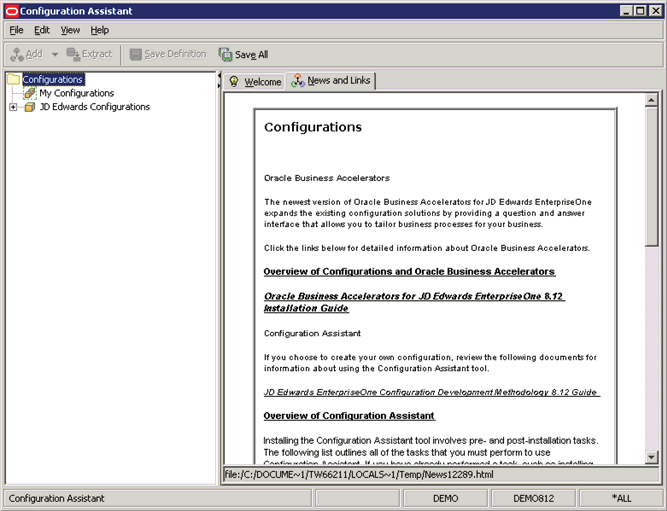This screenshot has width=667, height=511.
Task: Open the File menu
Action: (x=16, y=30)
